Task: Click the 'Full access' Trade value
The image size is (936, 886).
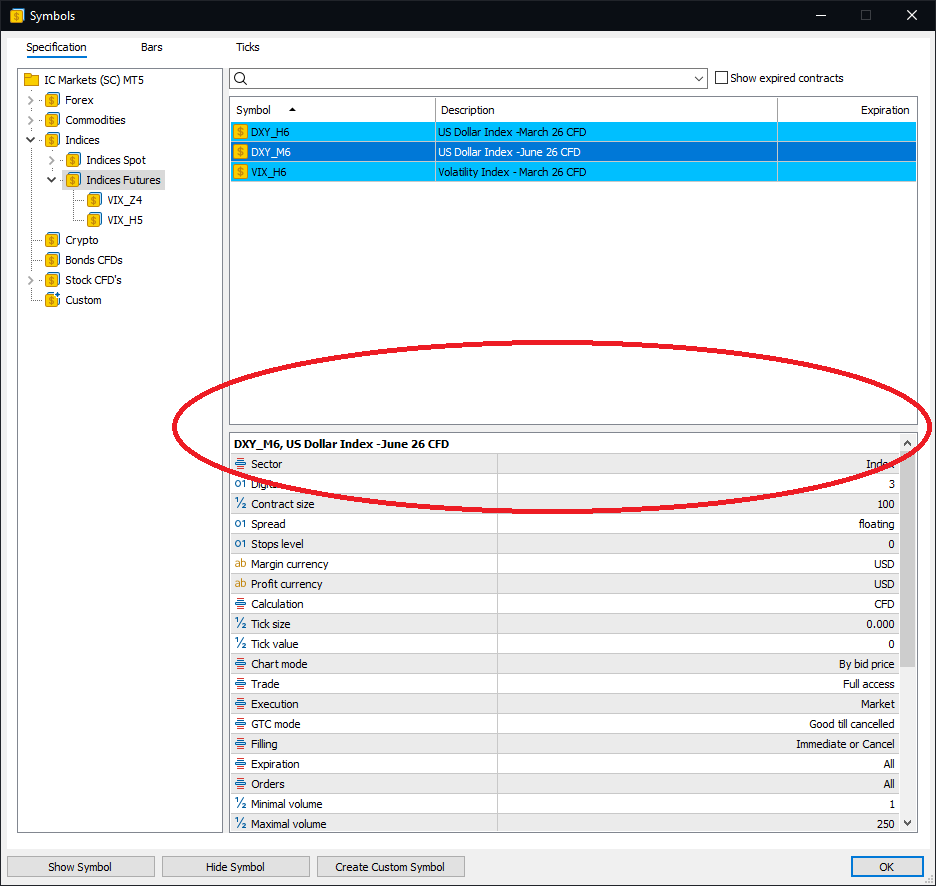Action: [869, 684]
